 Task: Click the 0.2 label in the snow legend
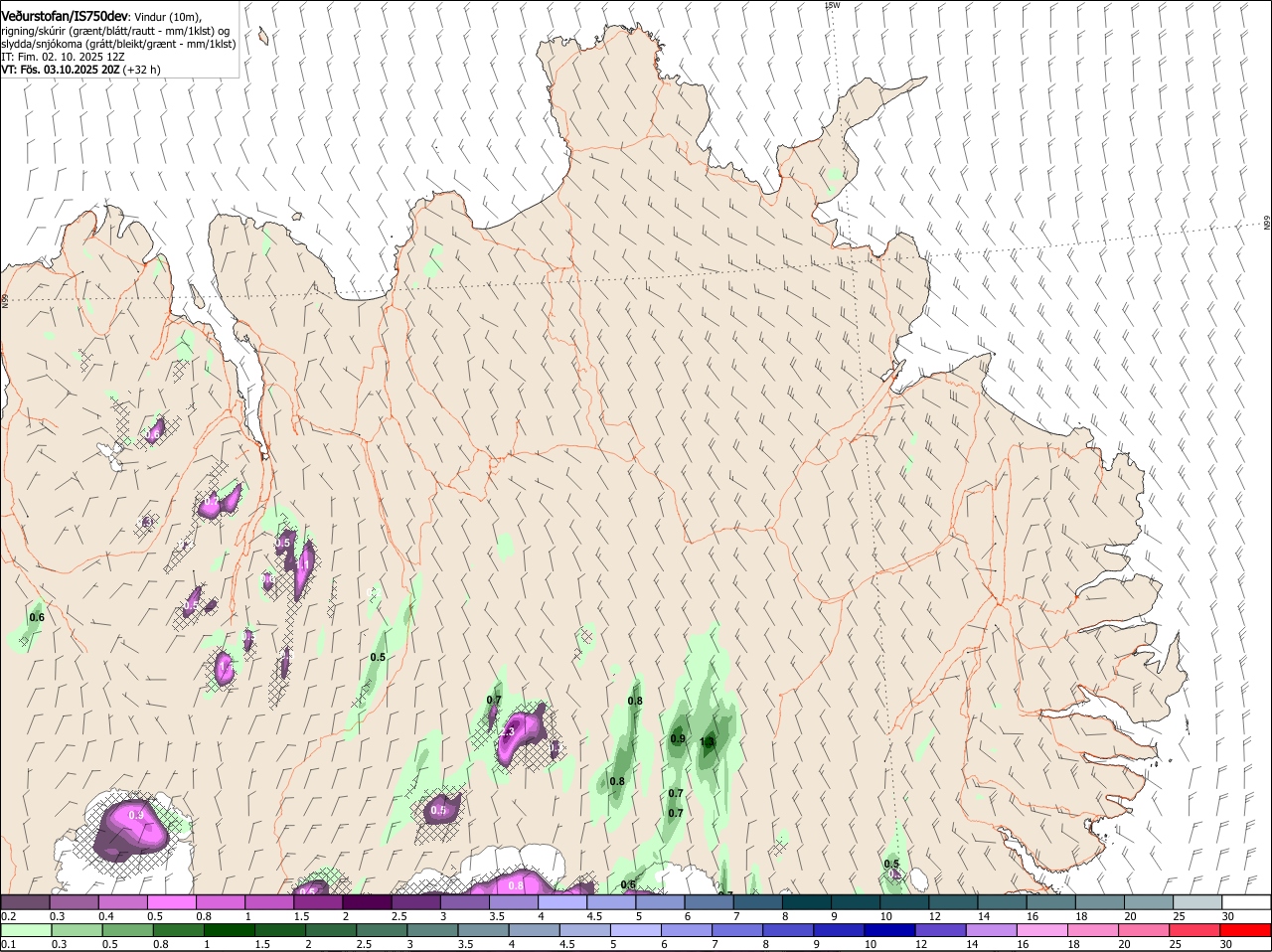[8, 916]
